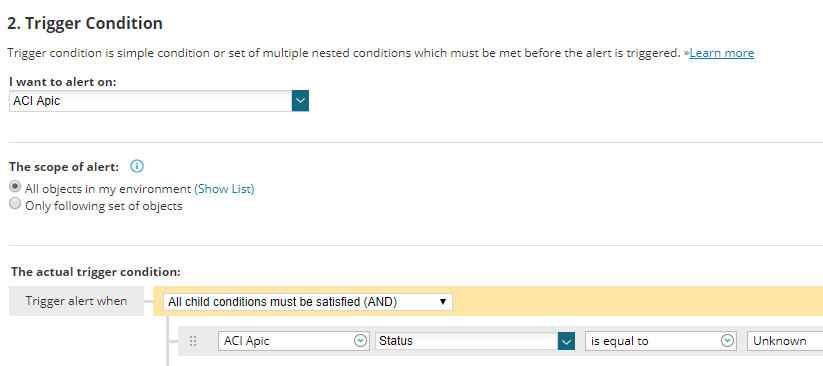Click teal arrow of 'I want to alert on'
This screenshot has height=366, width=823.
300,101
